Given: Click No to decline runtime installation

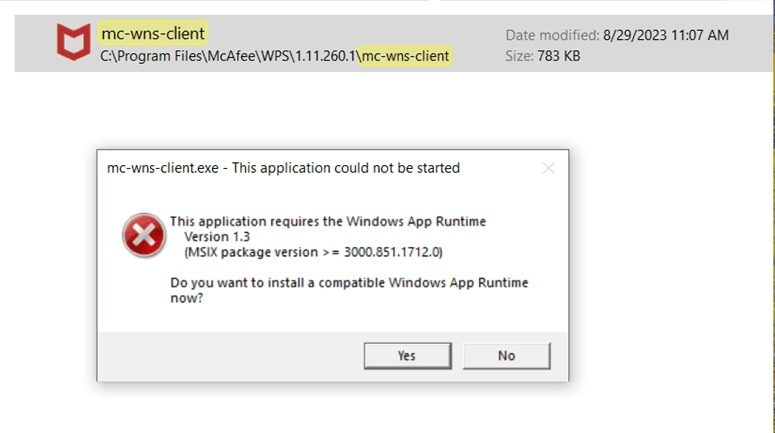Looking at the screenshot, I should click(x=507, y=356).
